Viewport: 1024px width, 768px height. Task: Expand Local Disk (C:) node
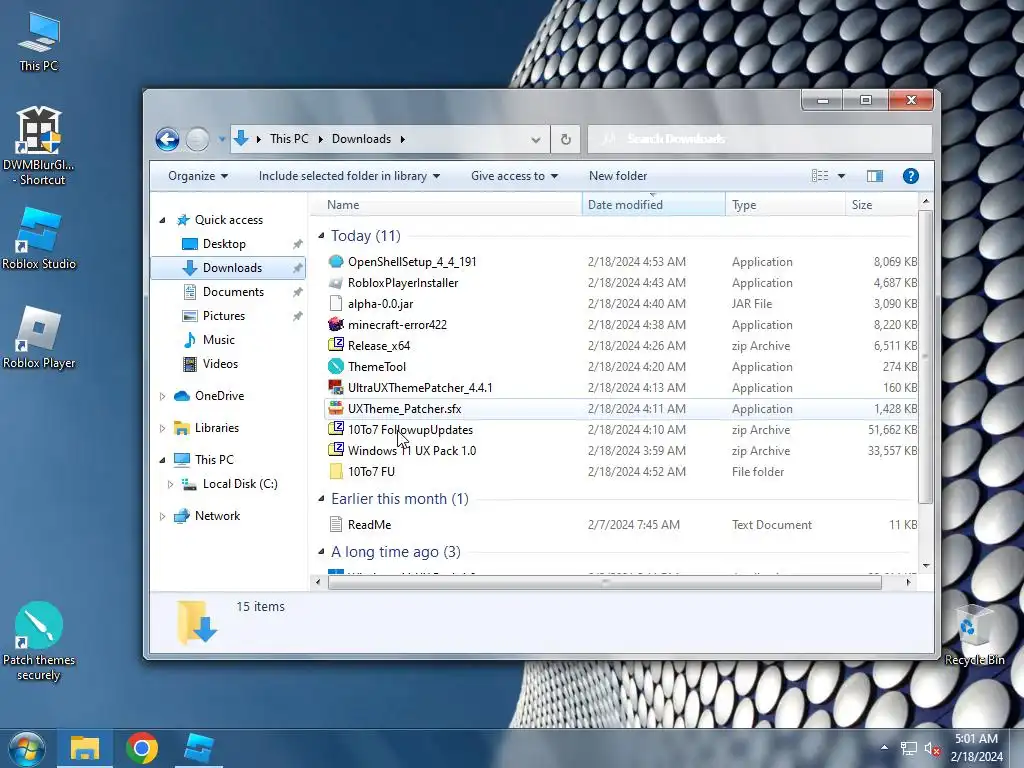click(170, 484)
